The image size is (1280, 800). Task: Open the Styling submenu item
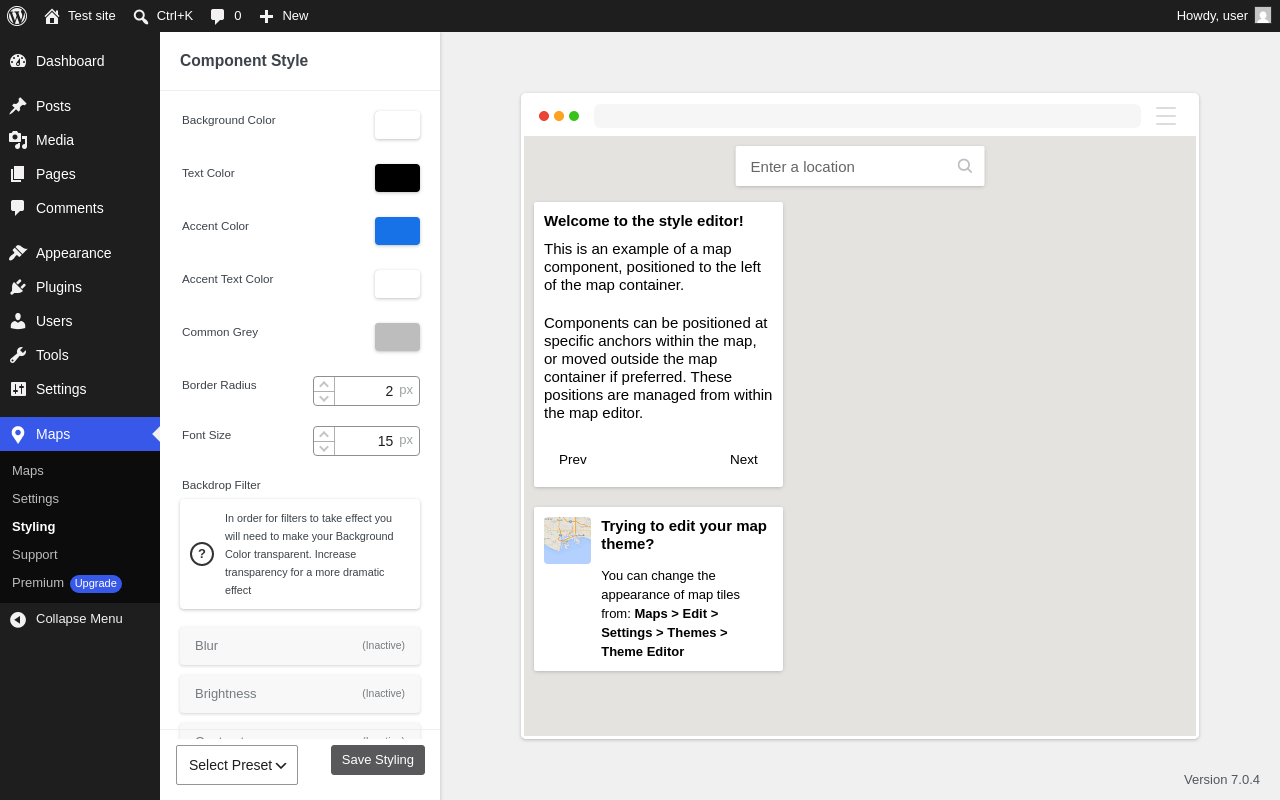(34, 527)
